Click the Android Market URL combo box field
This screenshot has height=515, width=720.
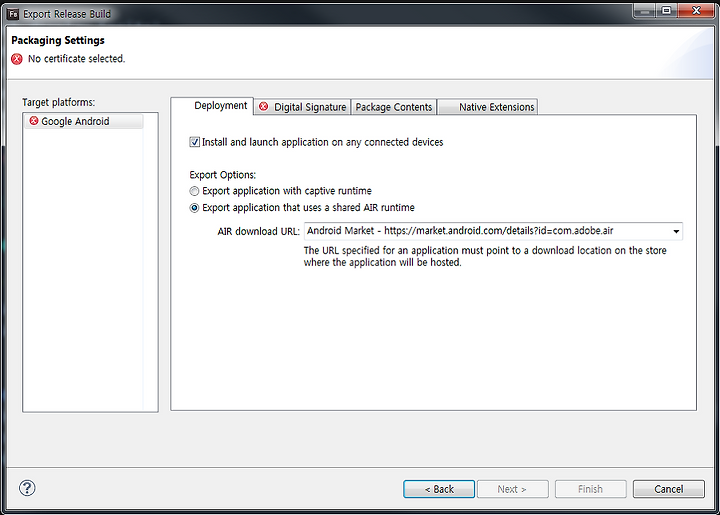(x=493, y=231)
